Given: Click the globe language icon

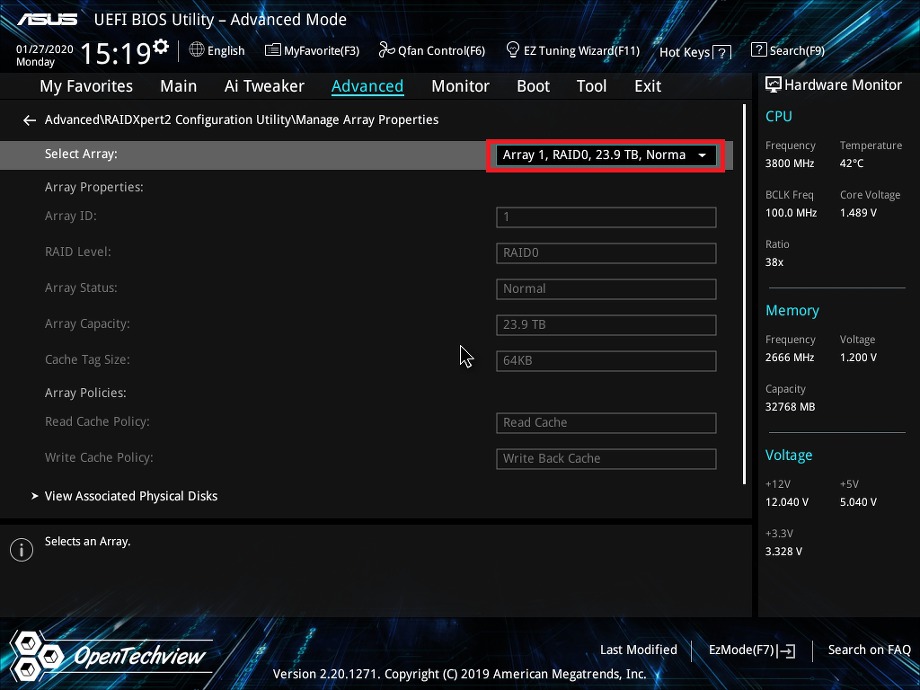Looking at the screenshot, I should click(x=197, y=50).
